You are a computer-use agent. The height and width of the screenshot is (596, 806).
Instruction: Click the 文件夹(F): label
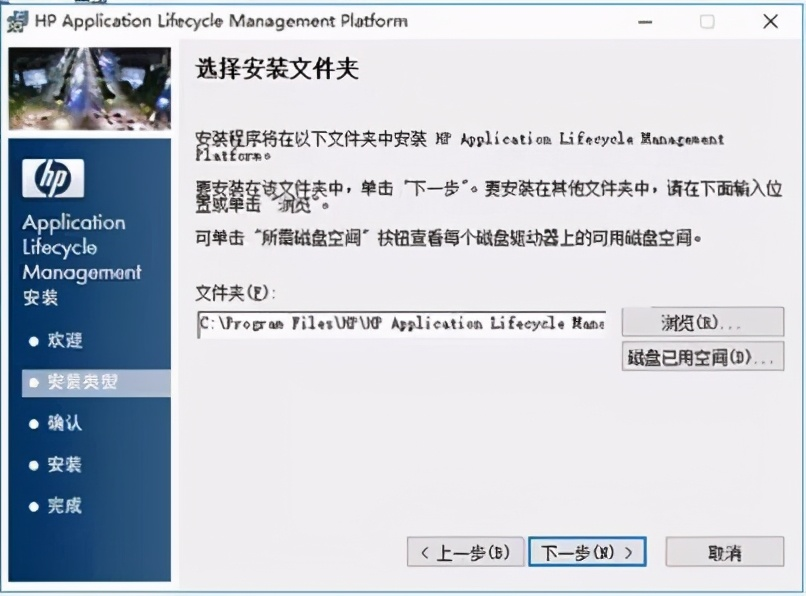[x=235, y=293]
